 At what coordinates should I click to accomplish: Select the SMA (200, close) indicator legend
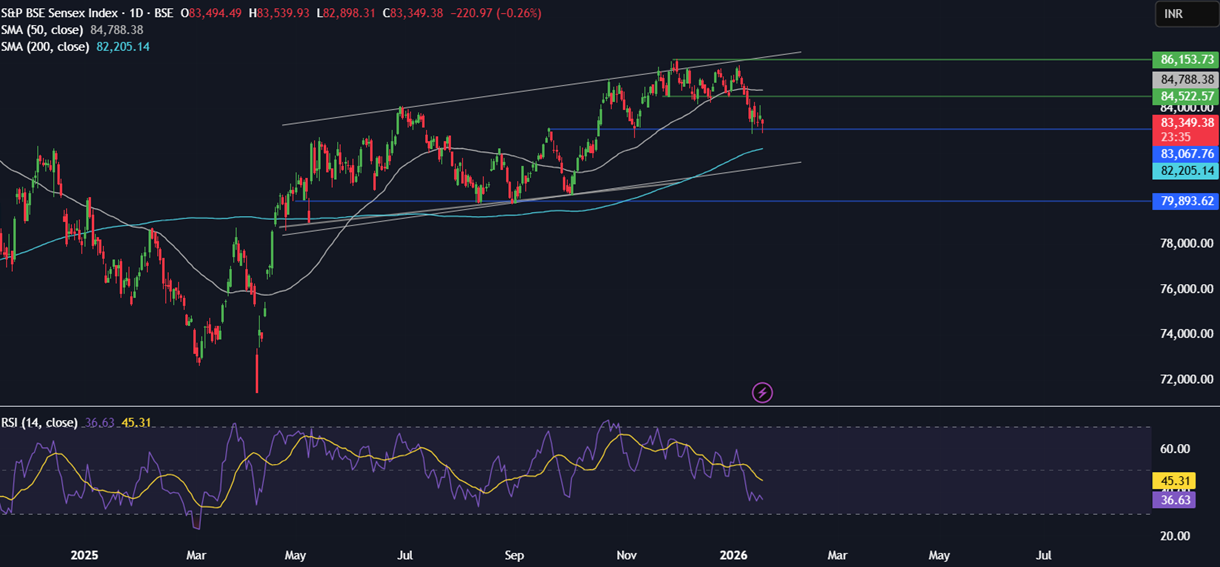[46, 47]
